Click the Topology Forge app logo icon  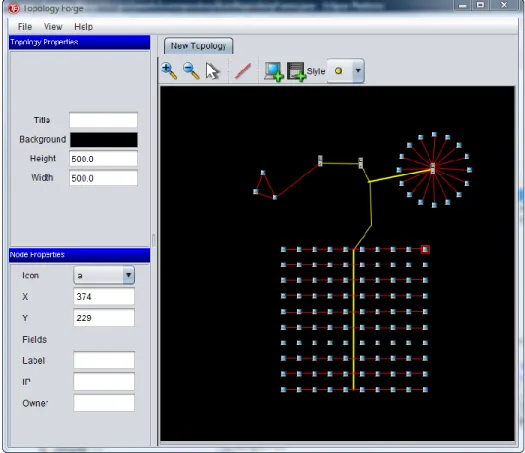14,8
